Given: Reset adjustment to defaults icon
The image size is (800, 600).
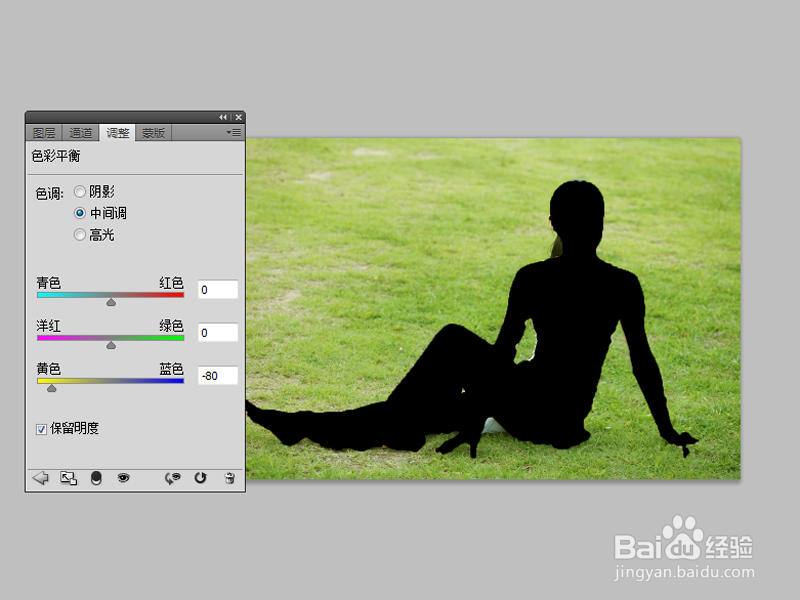Looking at the screenshot, I should pos(201,478).
